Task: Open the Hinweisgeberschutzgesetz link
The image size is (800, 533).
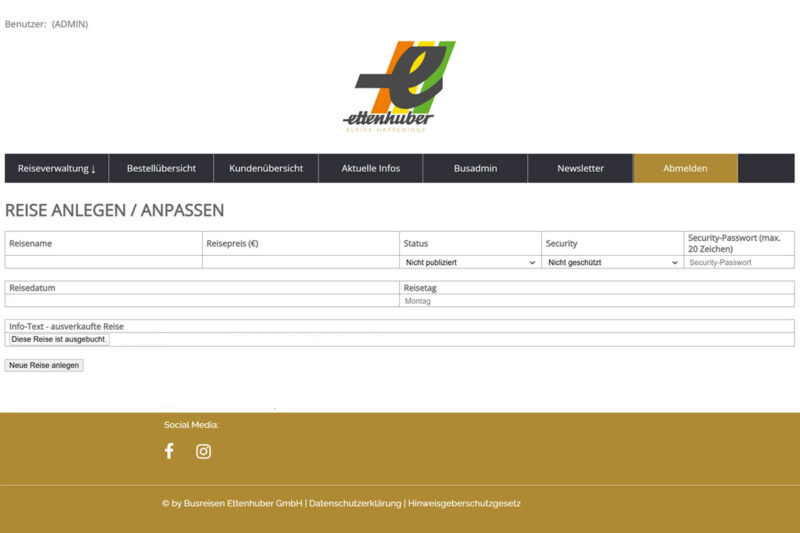Action: (x=464, y=503)
